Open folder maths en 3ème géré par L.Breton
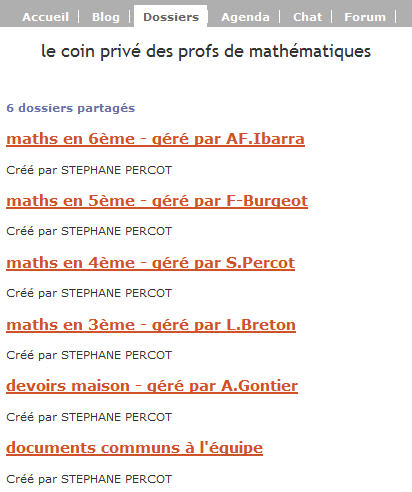 [x=151, y=325]
